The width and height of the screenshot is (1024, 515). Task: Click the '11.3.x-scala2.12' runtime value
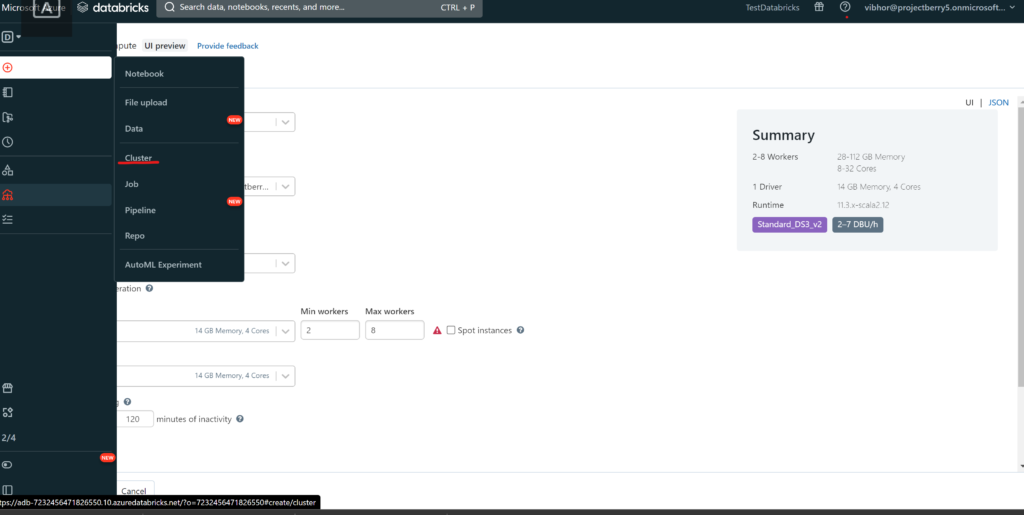[x=863, y=204]
